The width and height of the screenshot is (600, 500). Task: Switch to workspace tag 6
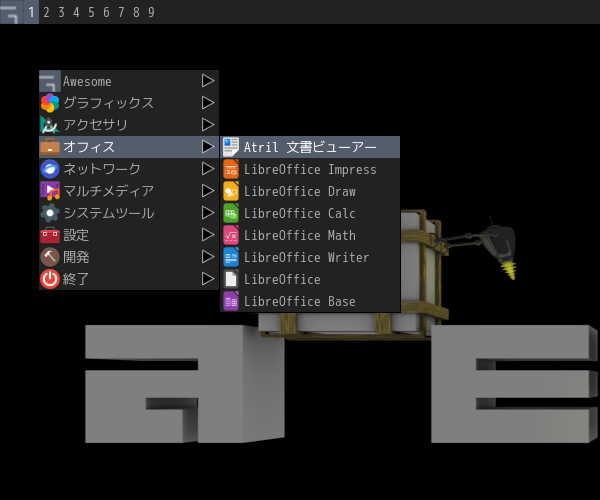click(106, 12)
